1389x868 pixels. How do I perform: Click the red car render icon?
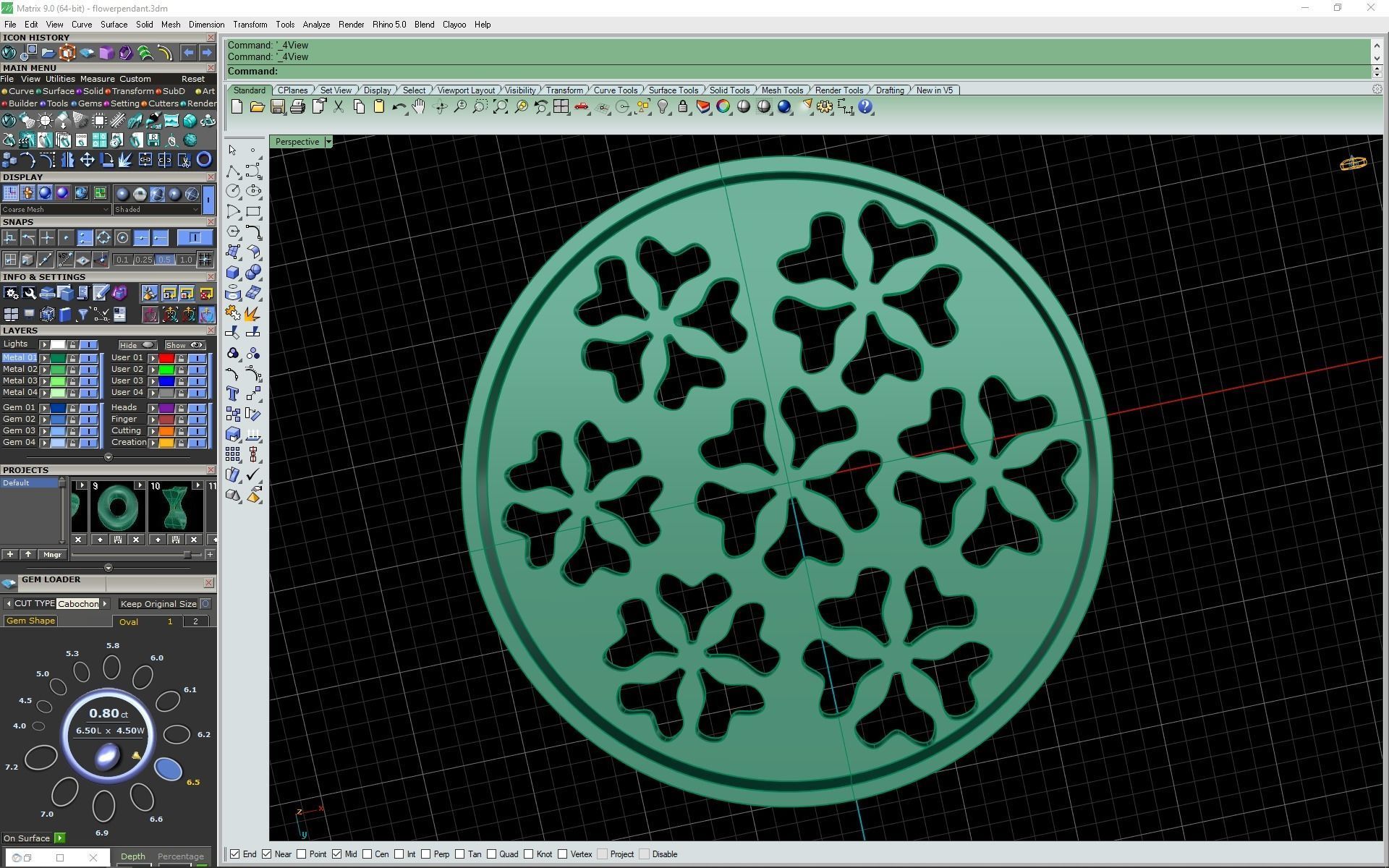tap(581, 107)
